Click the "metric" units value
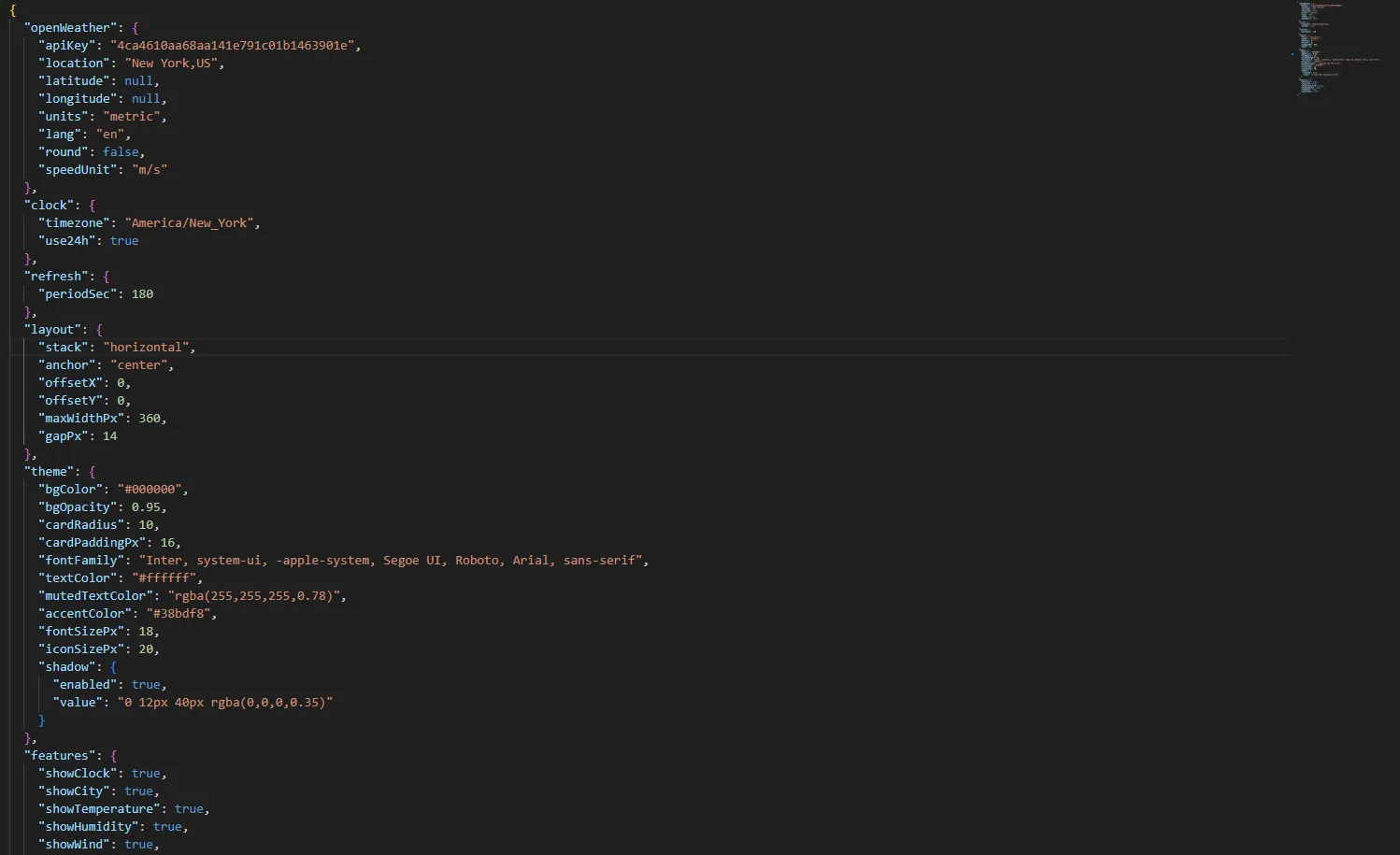Screen dimensions: 1400x855 click(x=132, y=116)
